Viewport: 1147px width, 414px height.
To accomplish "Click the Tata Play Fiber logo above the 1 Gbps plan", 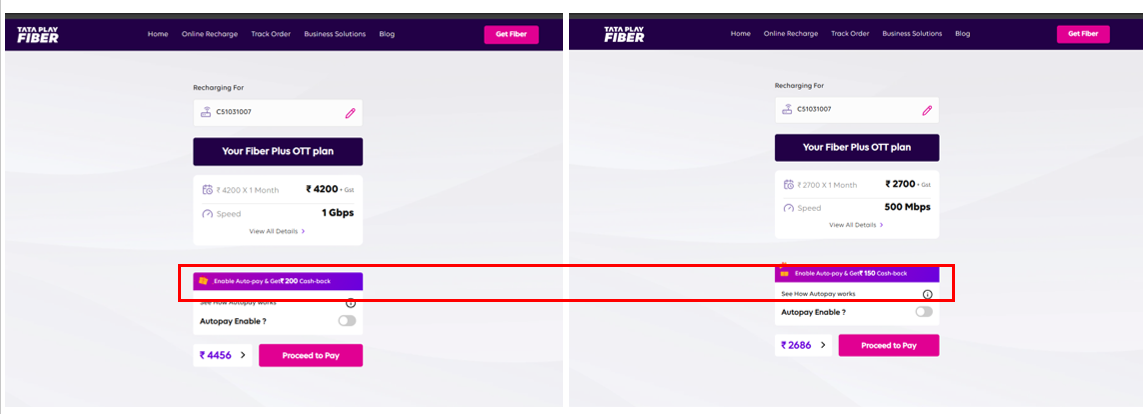I will (x=38, y=34).
